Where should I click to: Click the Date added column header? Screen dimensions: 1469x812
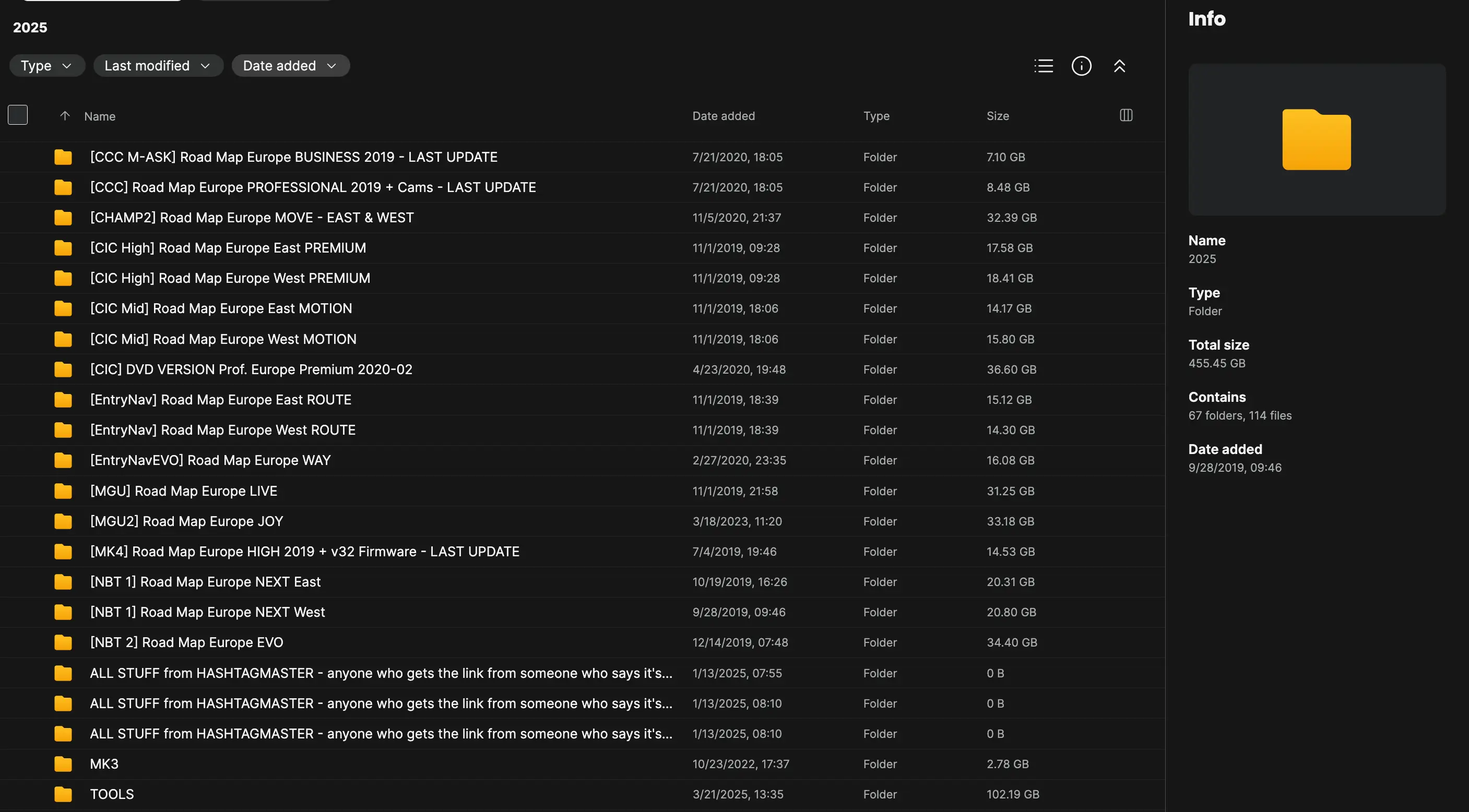pos(723,116)
